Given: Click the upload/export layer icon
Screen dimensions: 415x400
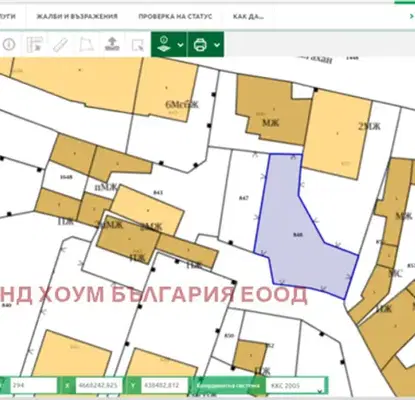Looking at the screenshot, I should [x=112, y=44].
